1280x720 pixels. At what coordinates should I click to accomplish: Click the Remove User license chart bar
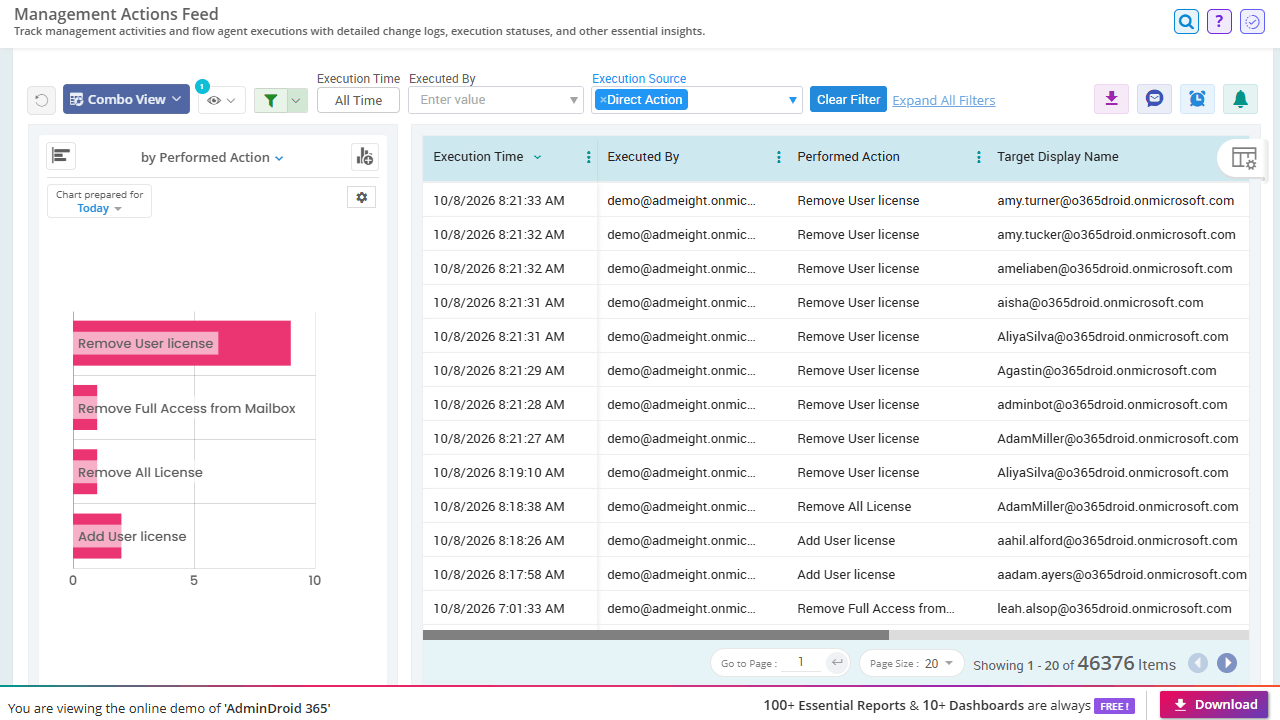[182, 343]
